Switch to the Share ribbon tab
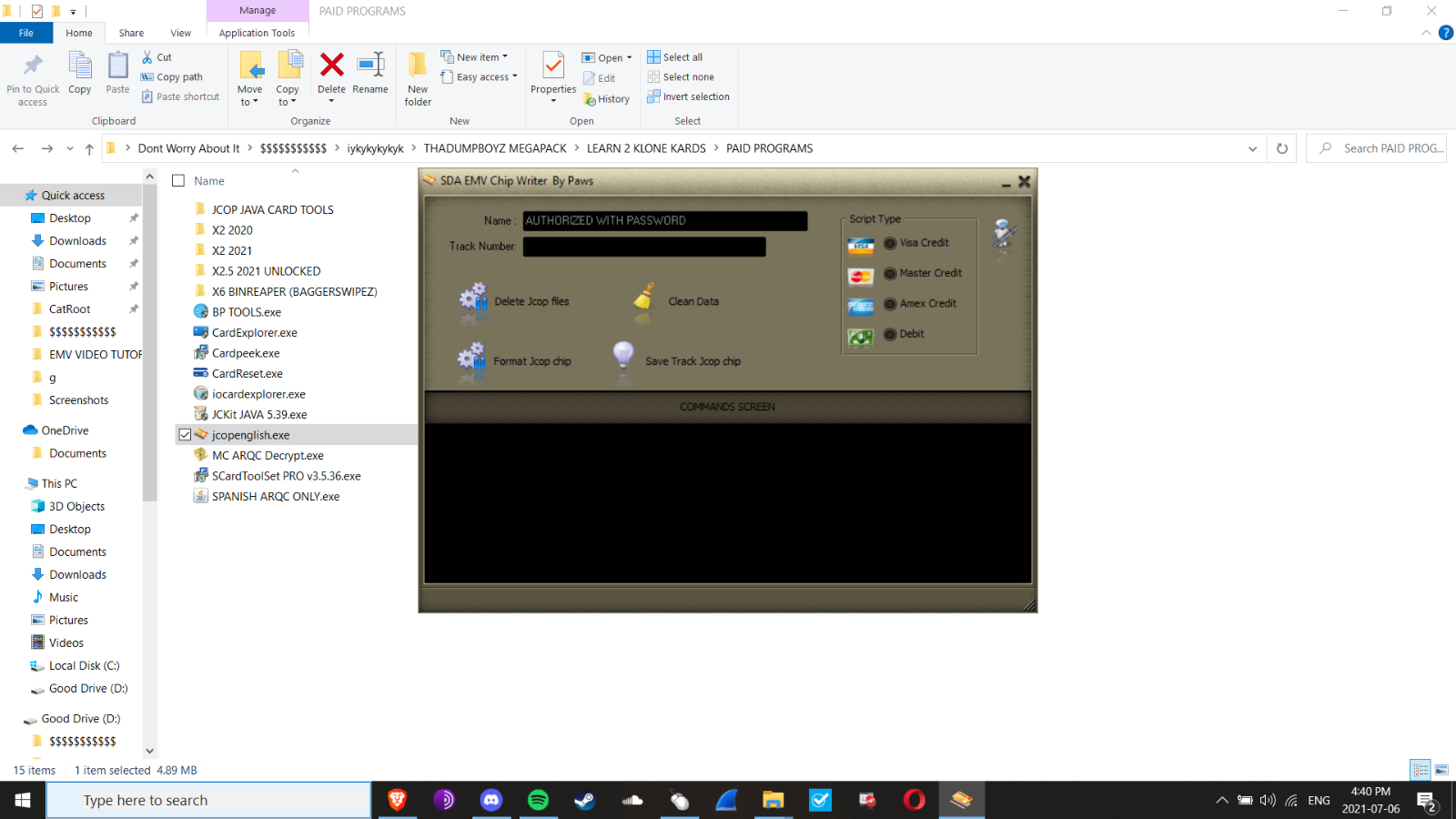 (131, 33)
